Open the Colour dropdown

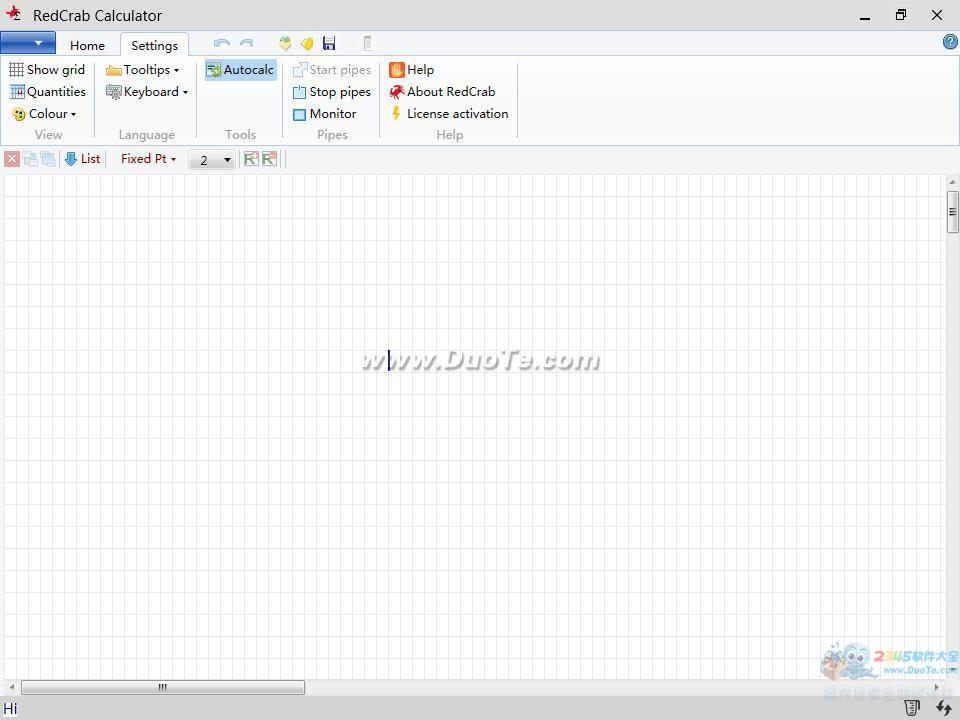[x=44, y=114]
